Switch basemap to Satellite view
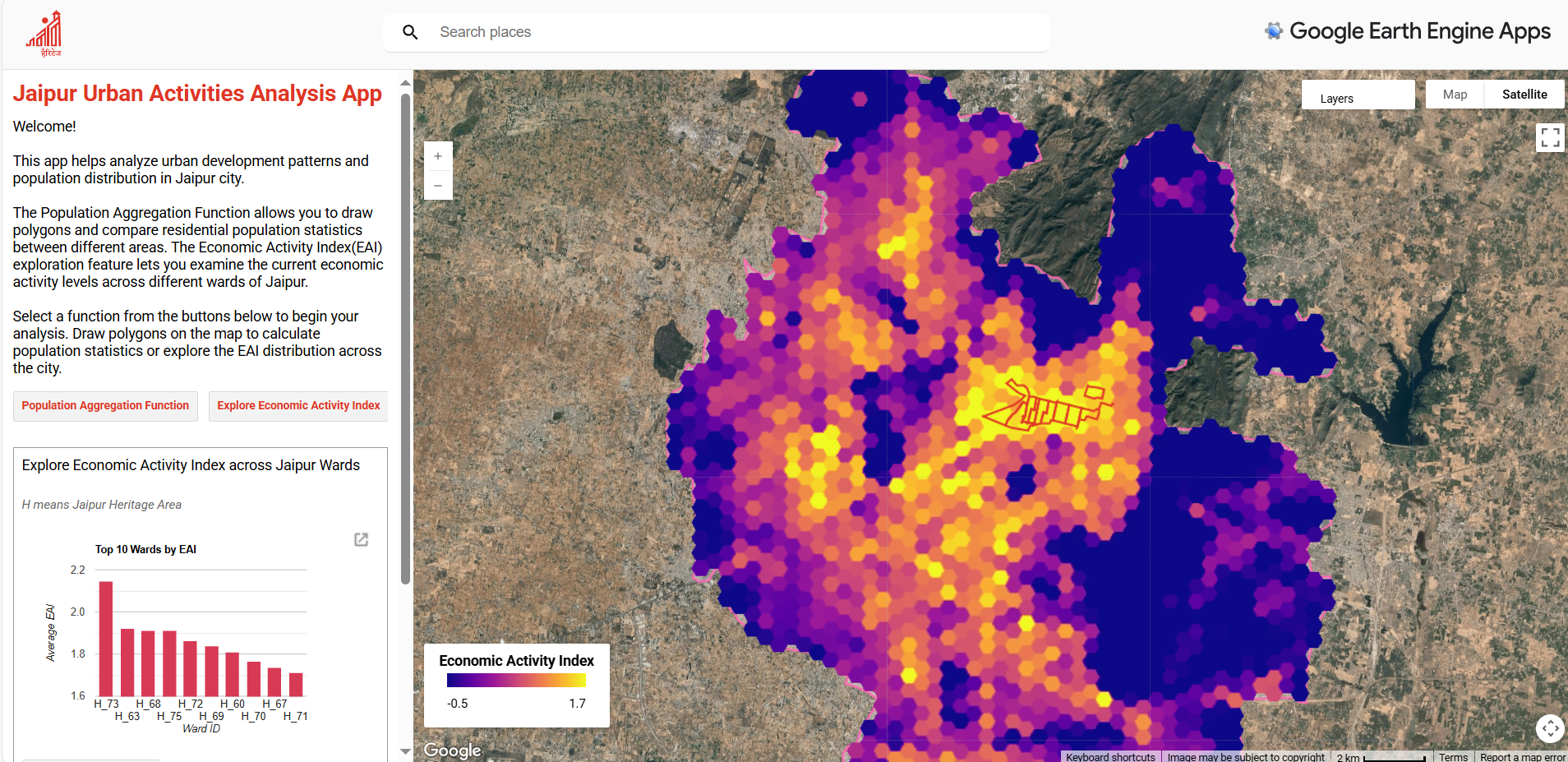This screenshot has width=1568, height=762. (1524, 95)
